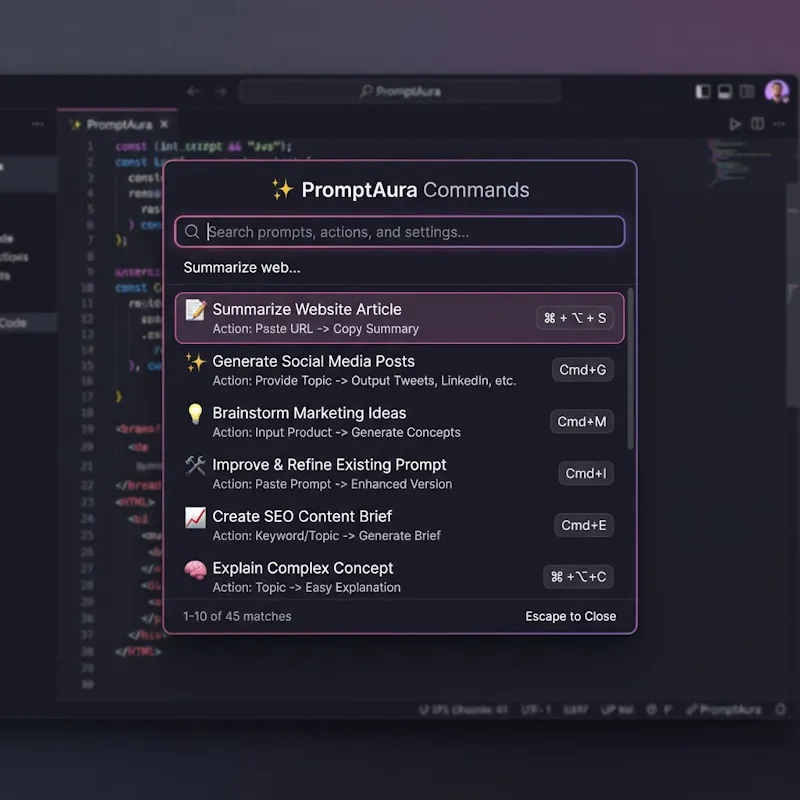The image size is (800, 800).
Task: Toggle the secondary sidebar layout icon
Action: [x=747, y=91]
